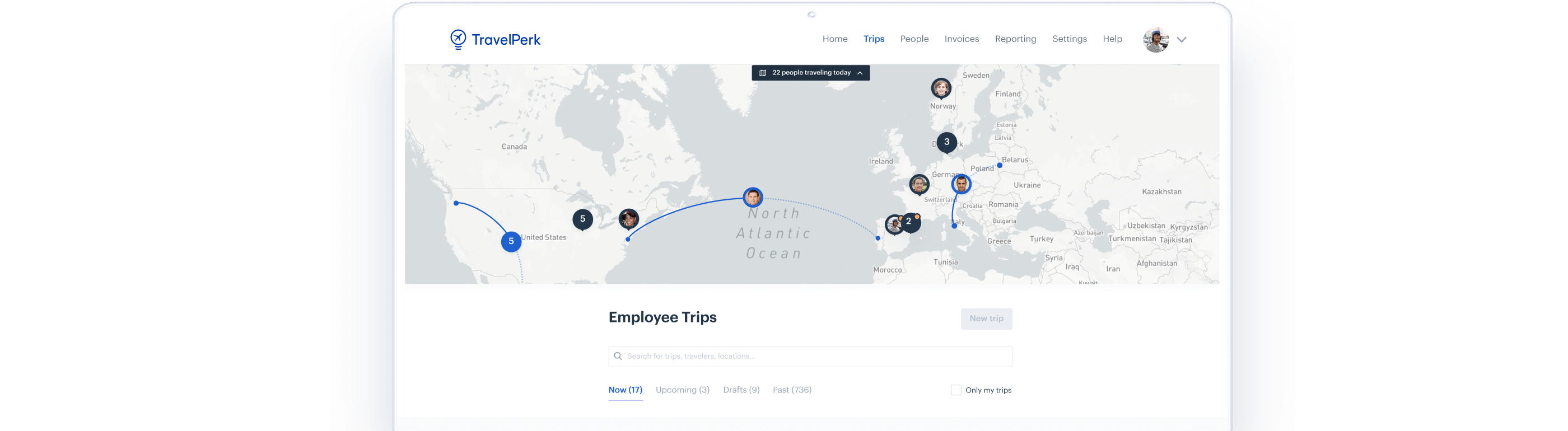Screen dimensions: 1568x431
Task: Go to the Reporting page
Action: 1015,39
